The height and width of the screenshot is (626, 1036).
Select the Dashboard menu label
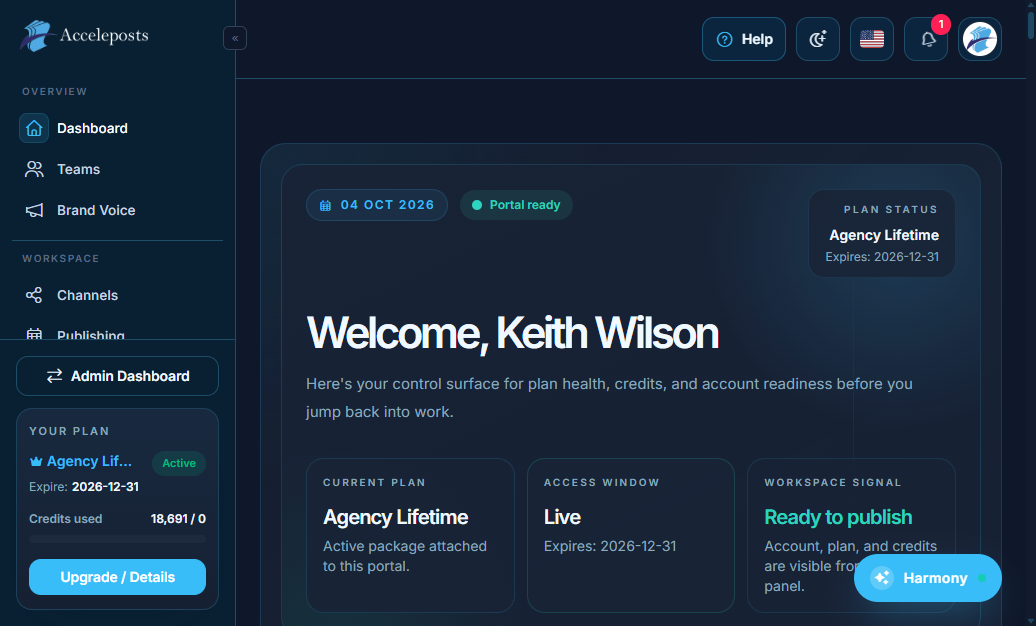92,128
